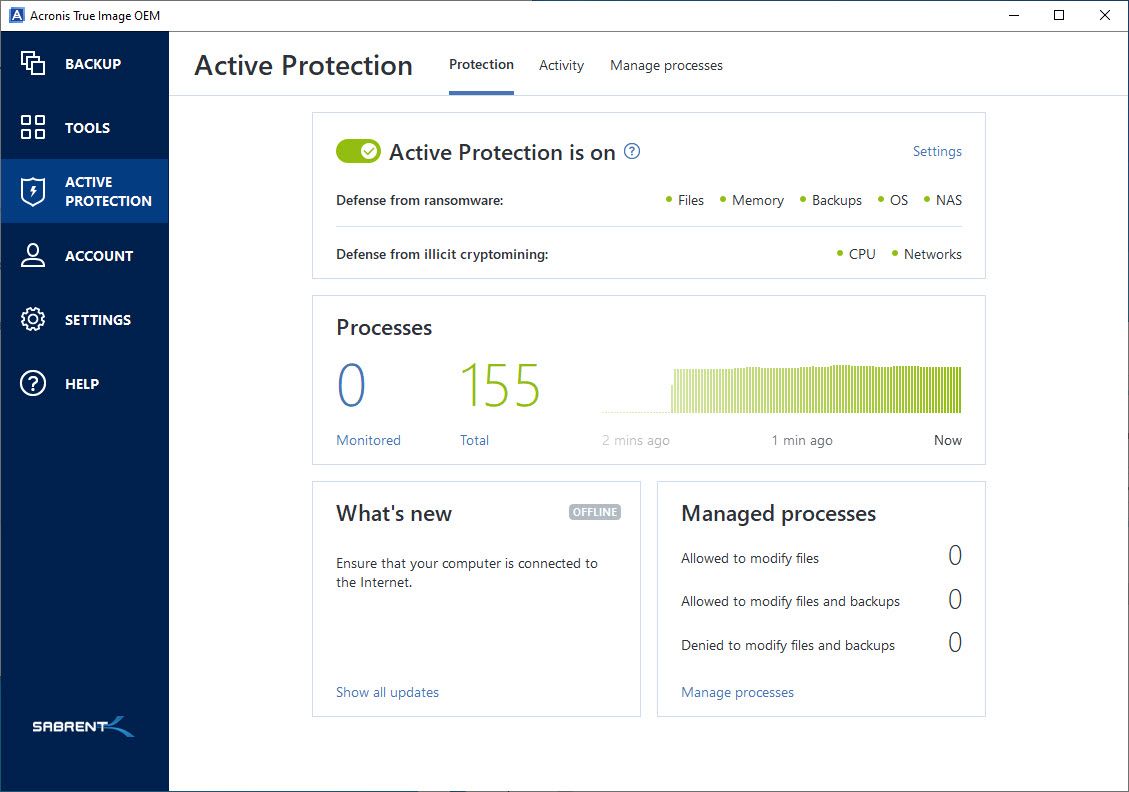Click the Total processes label
Image resolution: width=1129 pixels, height=792 pixels.
(x=474, y=440)
